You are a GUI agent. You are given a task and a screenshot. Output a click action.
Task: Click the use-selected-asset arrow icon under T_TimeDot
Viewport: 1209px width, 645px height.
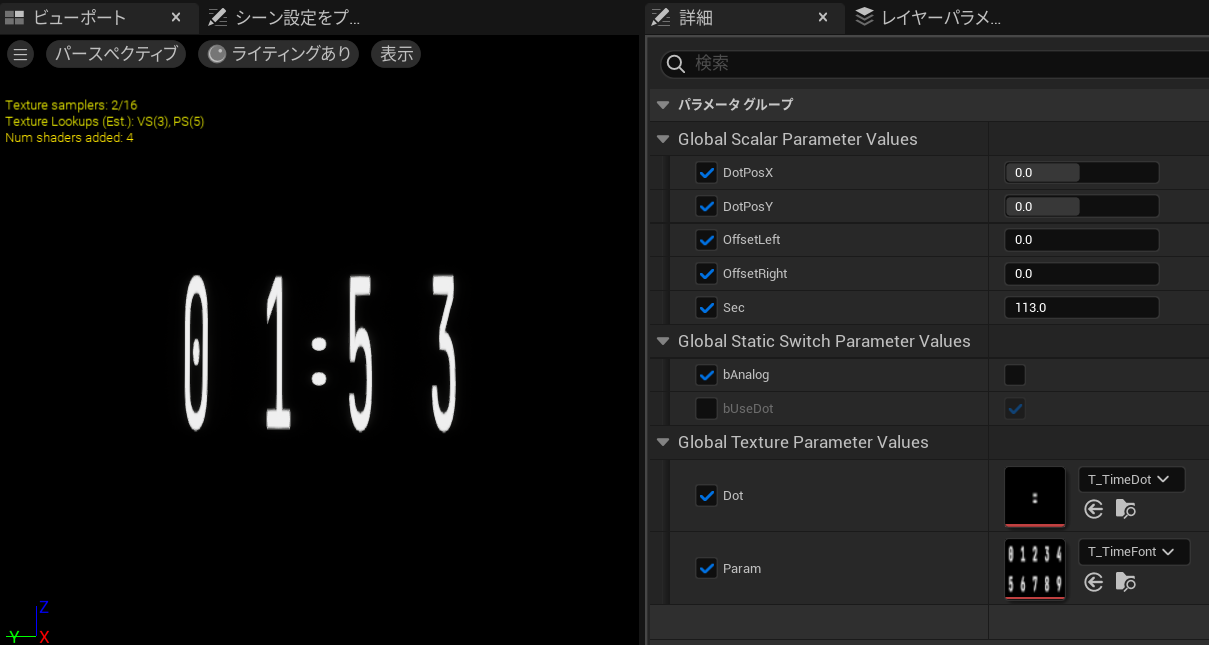coord(1093,509)
